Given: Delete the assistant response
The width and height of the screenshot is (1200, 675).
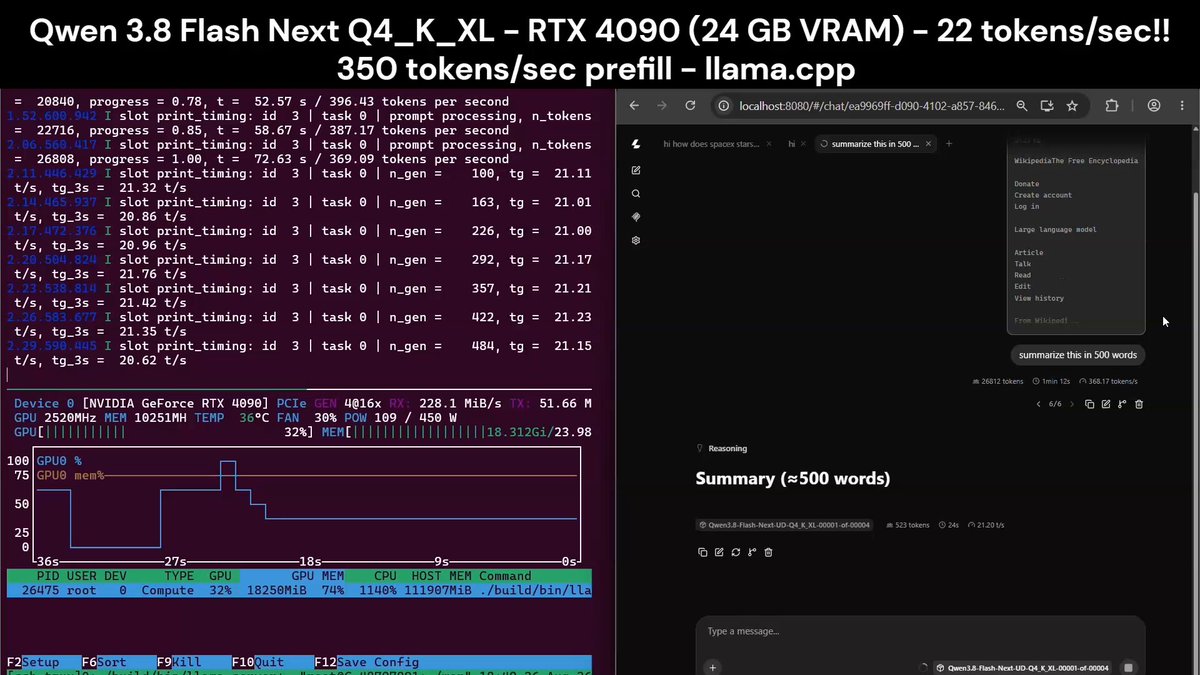Looking at the screenshot, I should (768, 552).
